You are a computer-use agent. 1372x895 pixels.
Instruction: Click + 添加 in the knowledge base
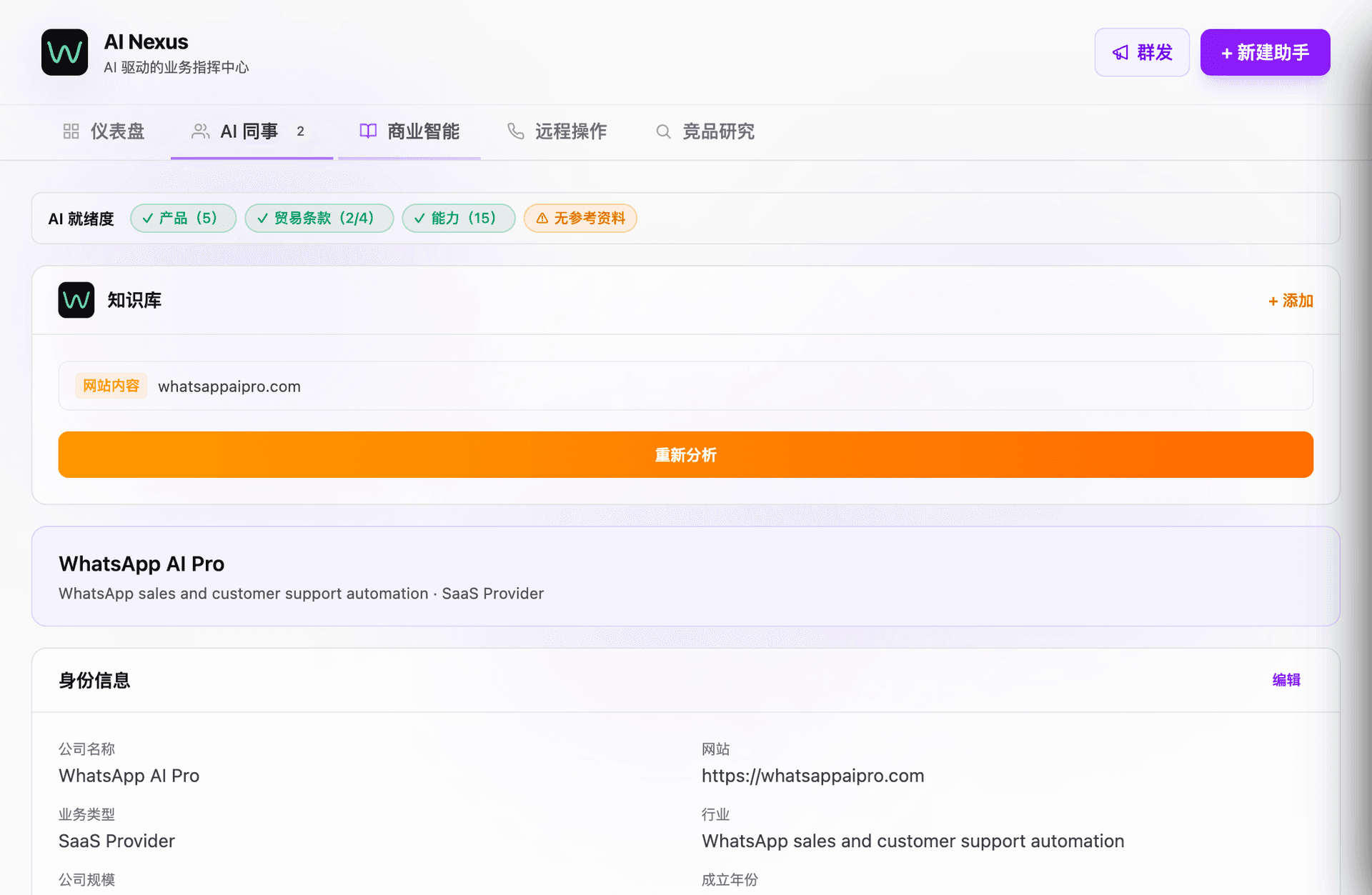(x=1291, y=301)
